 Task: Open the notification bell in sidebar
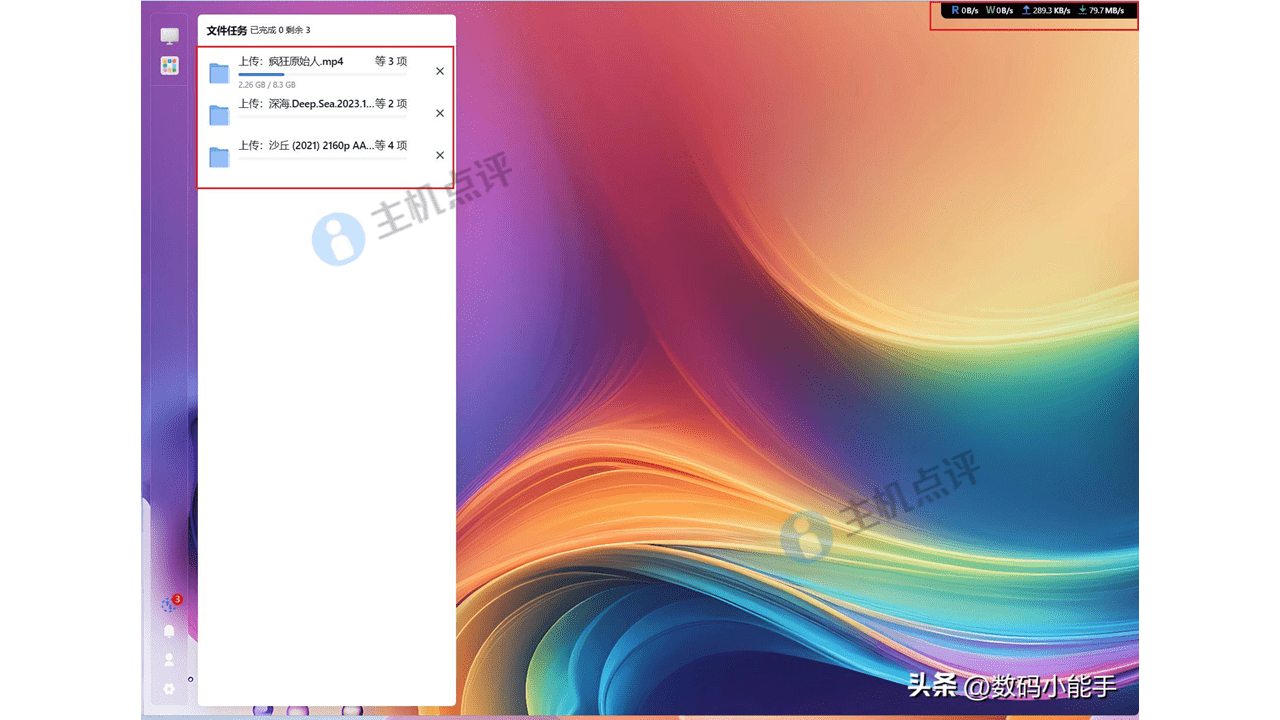pyautogui.click(x=169, y=632)
